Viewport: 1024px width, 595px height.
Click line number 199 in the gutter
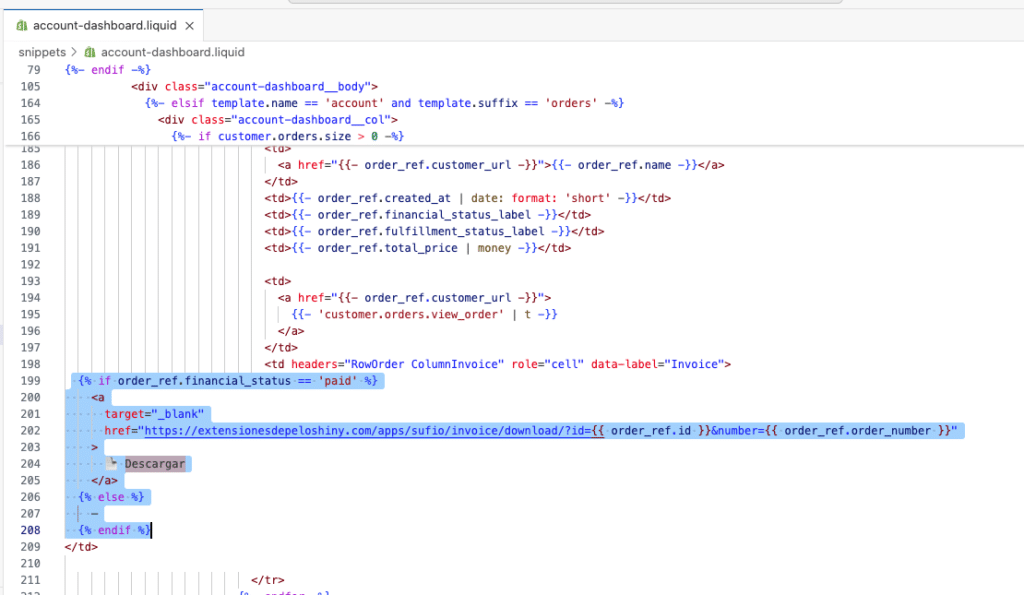[x=30, y=381]
